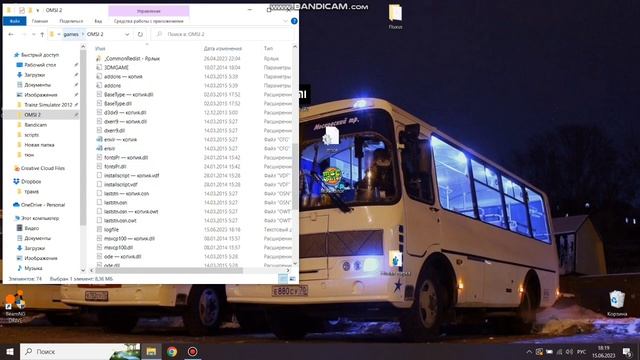Screen dimensions: 640x360
Task: Select Этот компьютер in navigation pane
Action: click(x=40, y=218)
